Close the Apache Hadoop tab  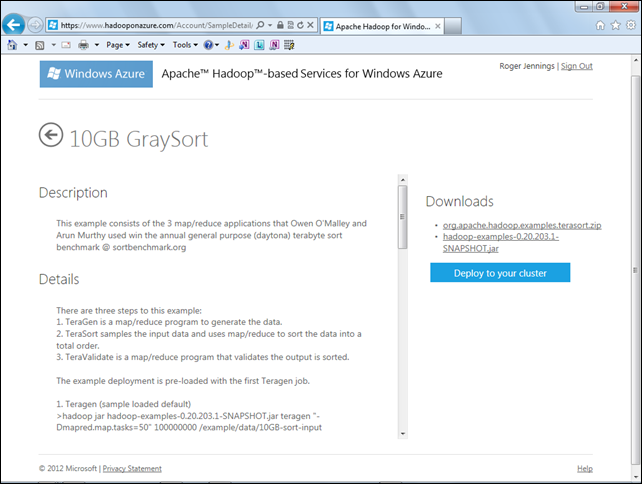coord(438,26)
